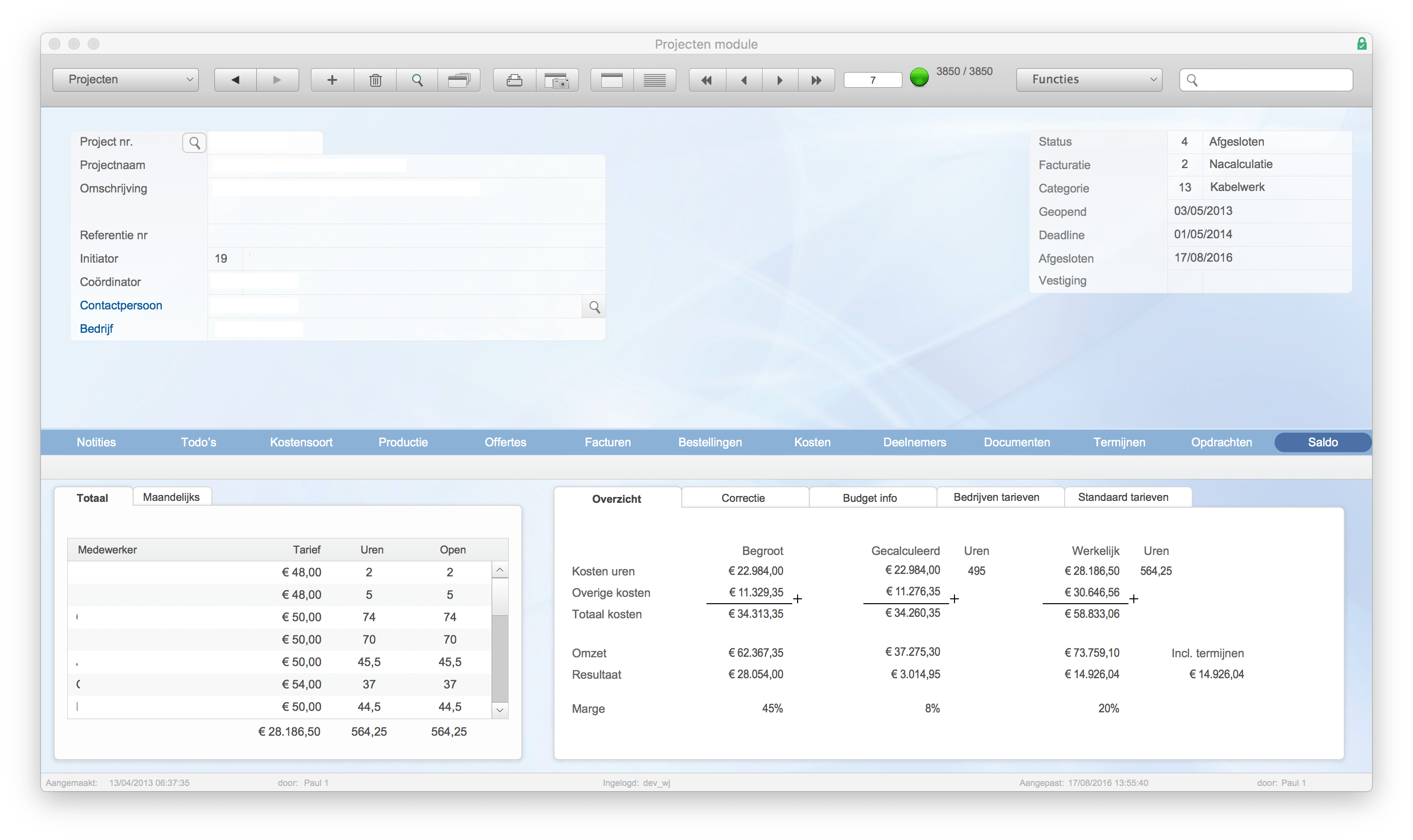Open the Deelnemers tab
The image size is (1413, 840).
pyautogui.click(x=915, y=442)
